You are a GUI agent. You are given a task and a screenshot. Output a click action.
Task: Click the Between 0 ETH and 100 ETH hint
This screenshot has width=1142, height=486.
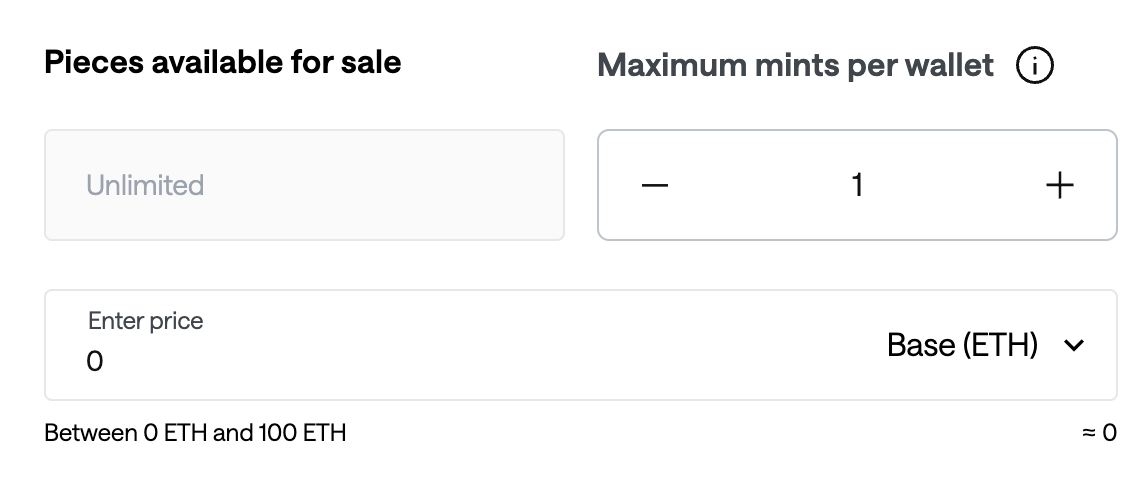point(195,434)
